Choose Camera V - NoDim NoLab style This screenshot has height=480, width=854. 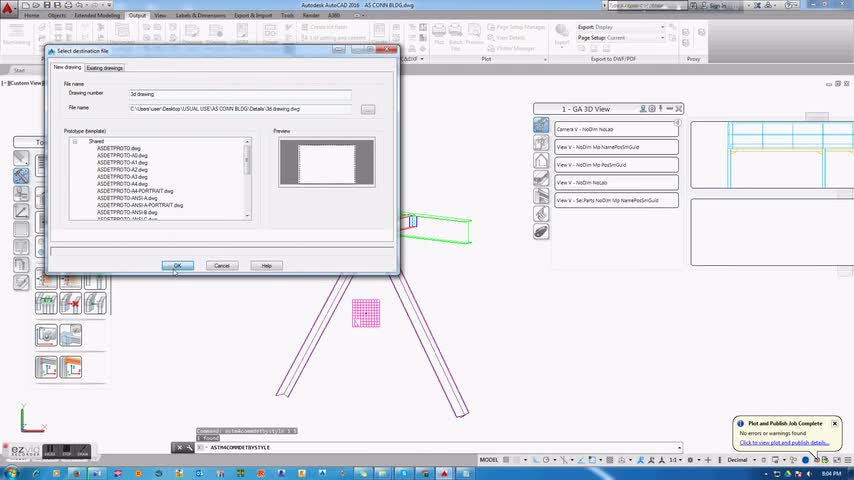[x=616, y=129]
